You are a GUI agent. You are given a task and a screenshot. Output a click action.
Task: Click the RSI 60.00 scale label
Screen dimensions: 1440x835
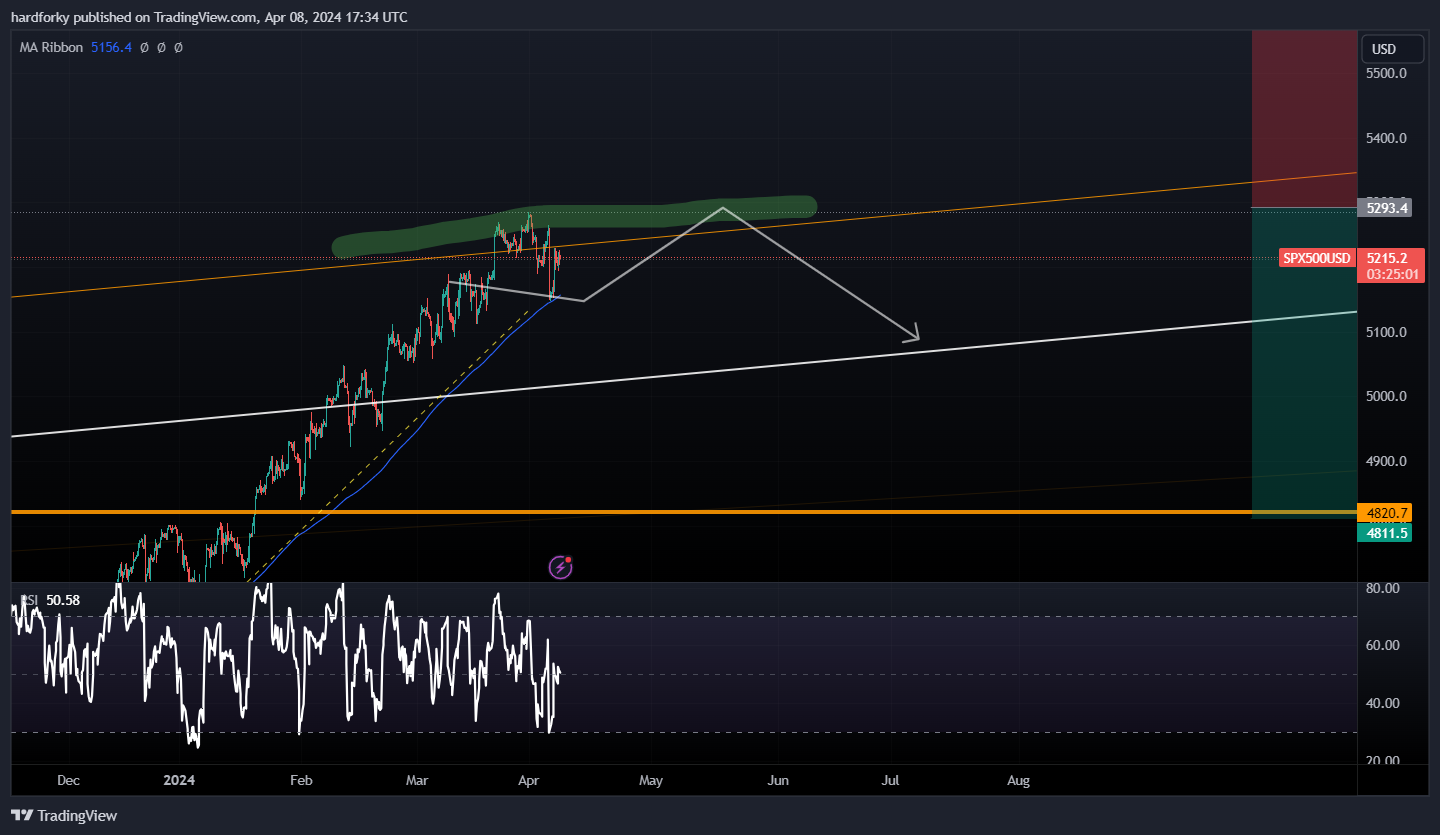pyautogui.click(x=1383, y=645)
